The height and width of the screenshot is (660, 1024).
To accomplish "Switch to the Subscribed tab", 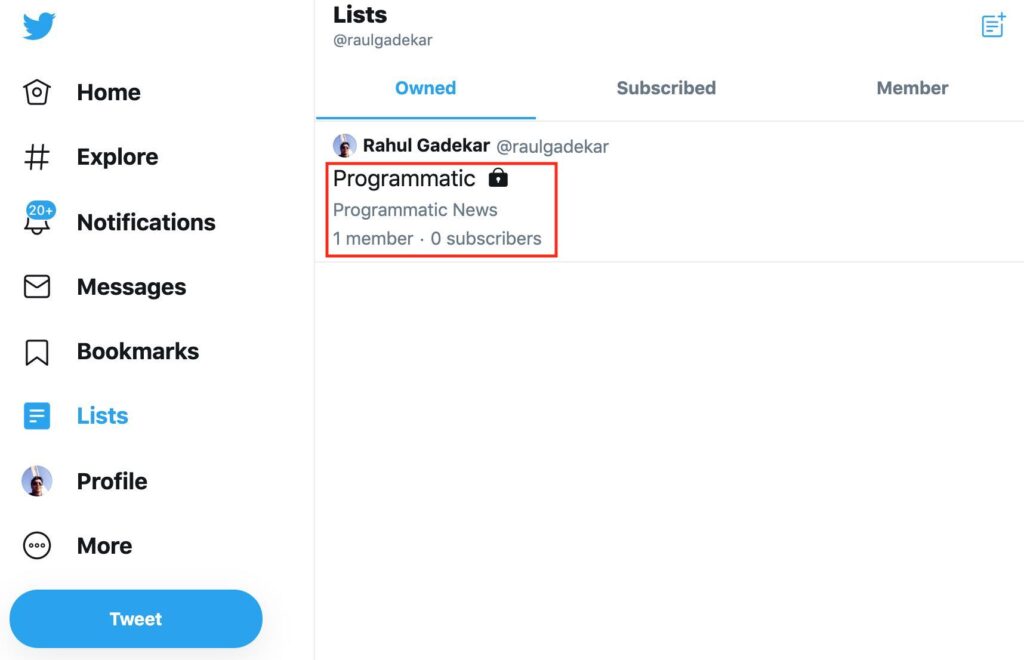I will click(x=665, y=88).
